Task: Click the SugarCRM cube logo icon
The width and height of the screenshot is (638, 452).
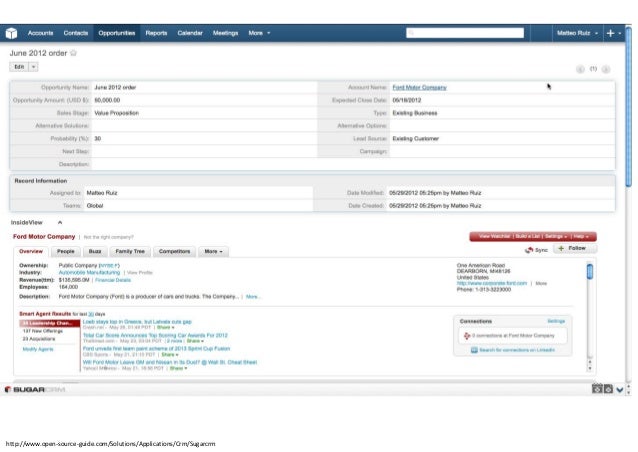Action: point(11,33)
